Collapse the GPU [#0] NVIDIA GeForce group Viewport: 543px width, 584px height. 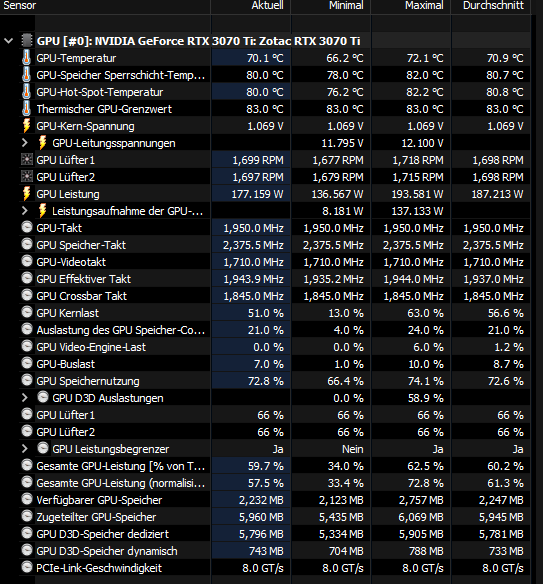(9, 41)
